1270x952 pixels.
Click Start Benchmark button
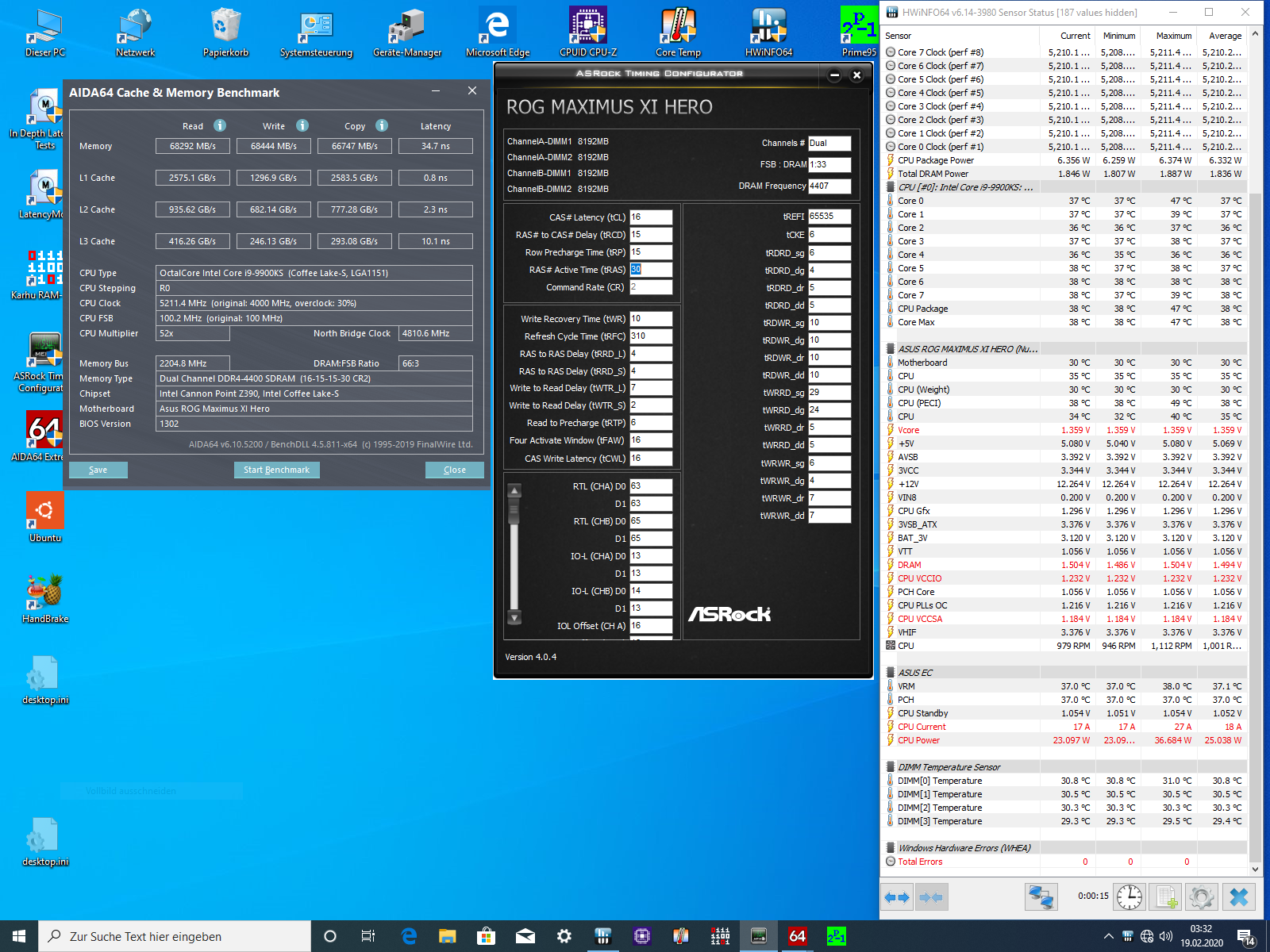tap(277, 470)
